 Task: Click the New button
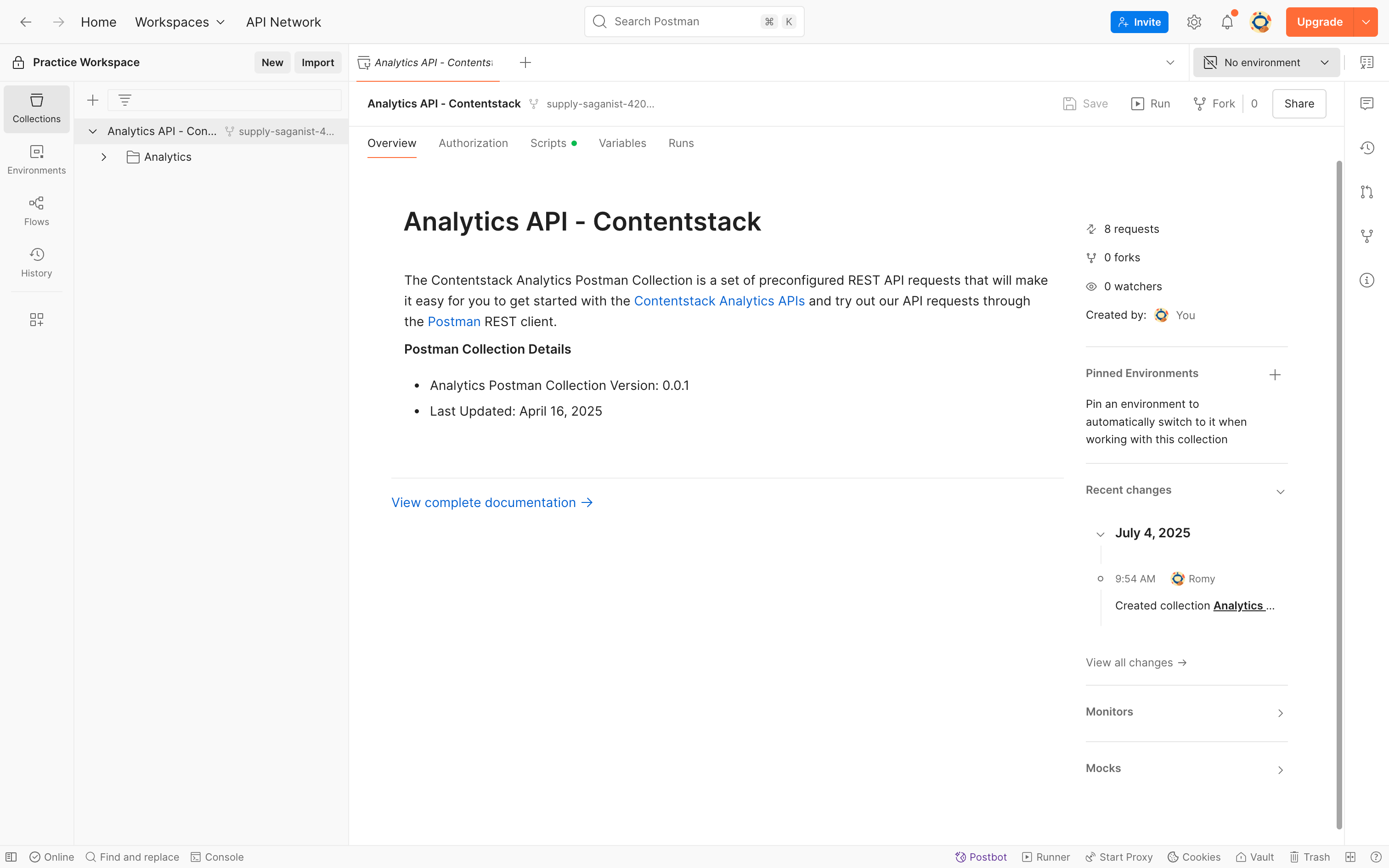click(x=272, y=62)
